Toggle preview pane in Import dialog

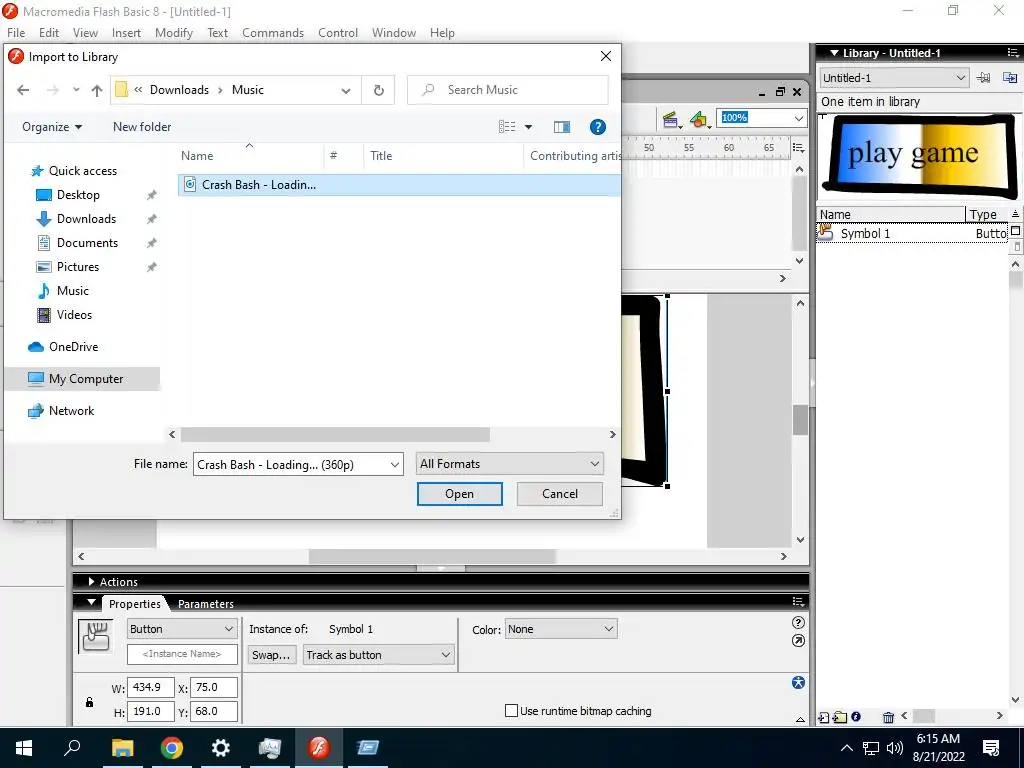(562, 127)
